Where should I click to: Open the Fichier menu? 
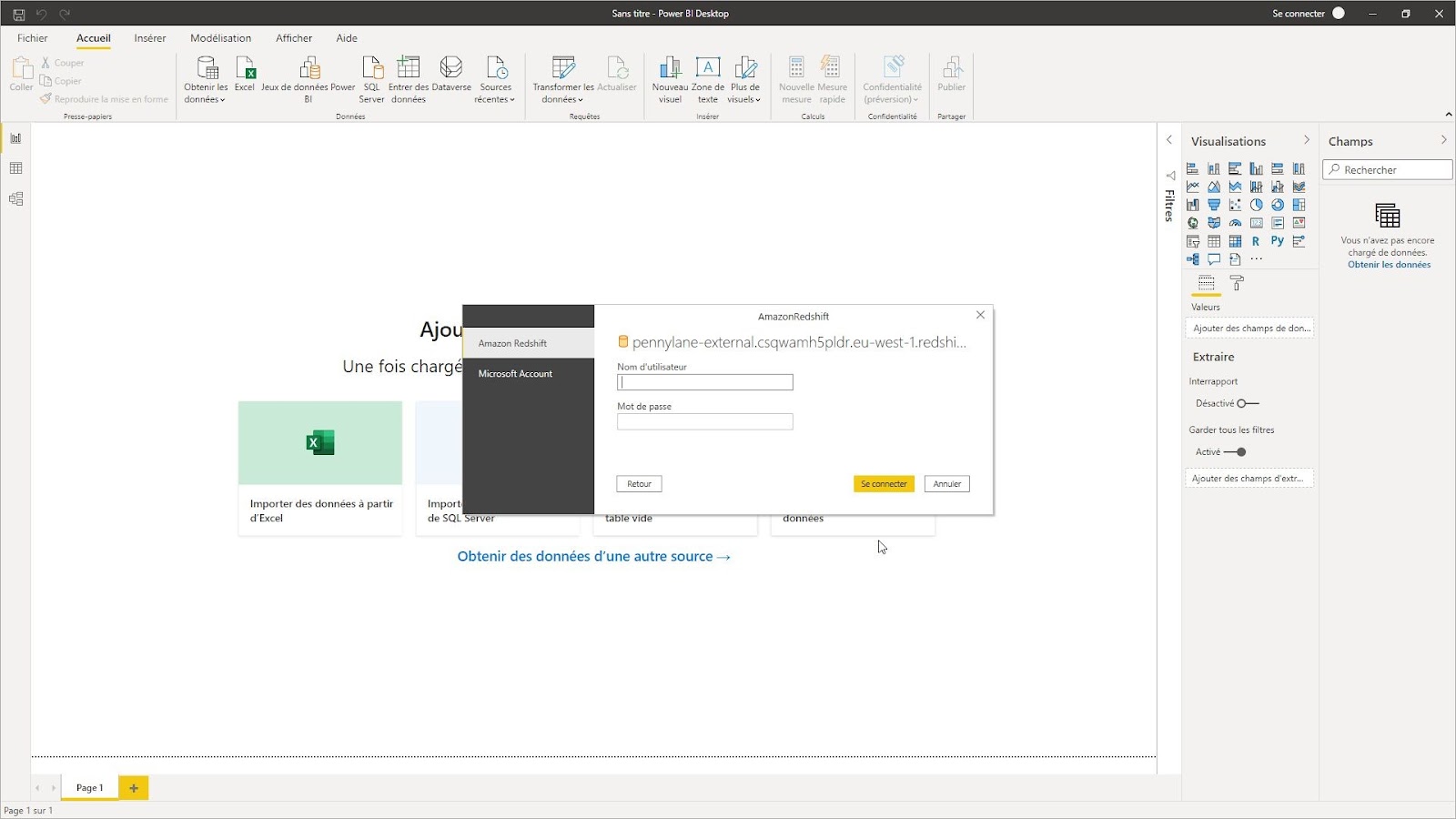32,38
